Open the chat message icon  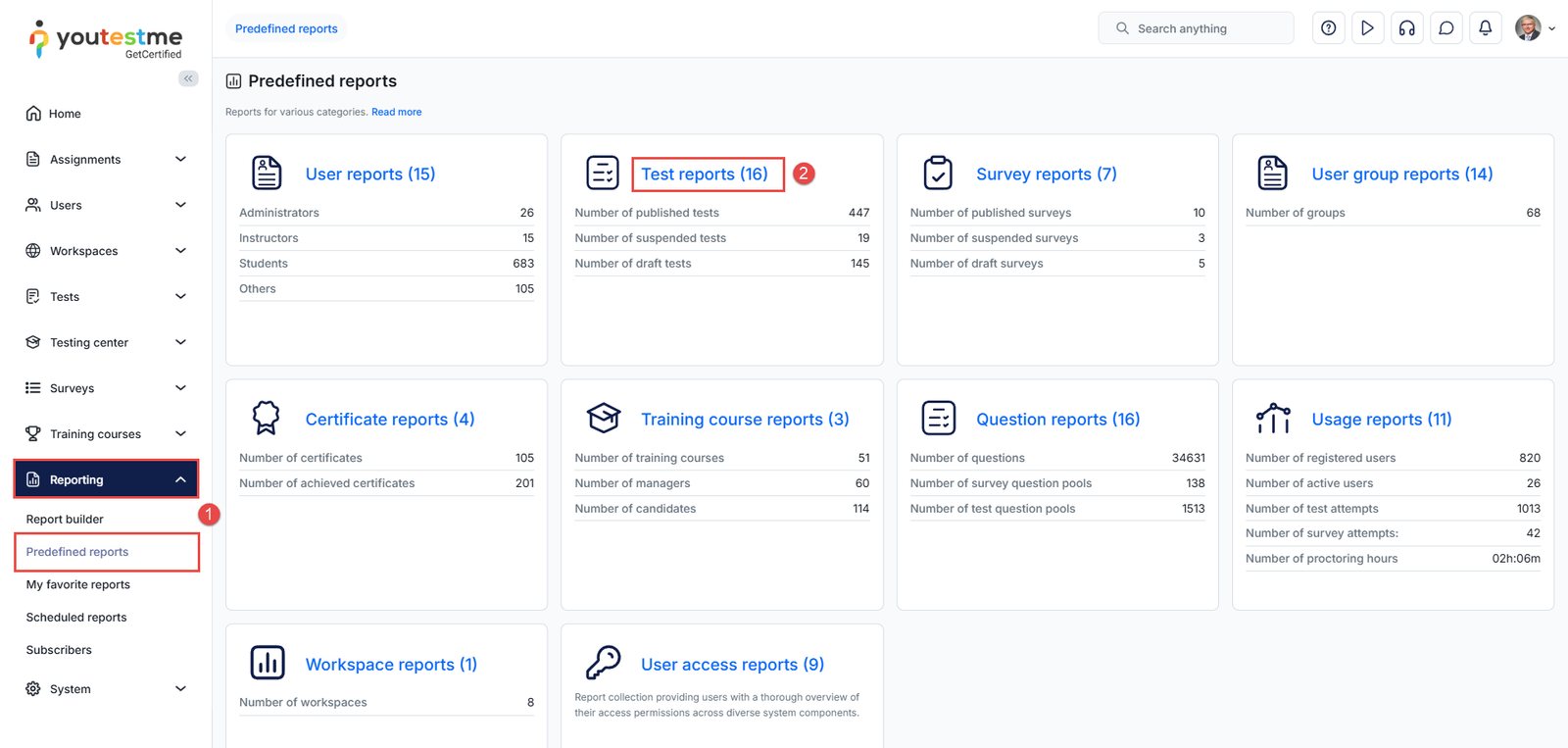tap(1445, 28)
